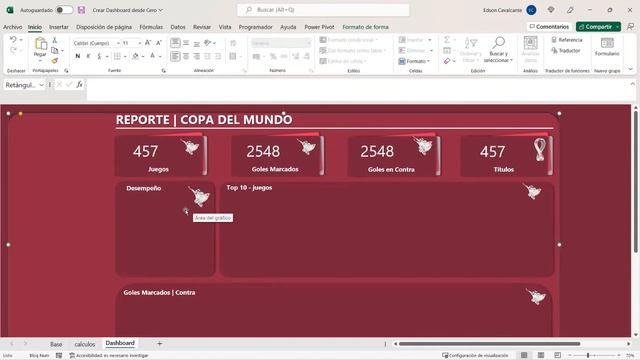
Task: Expand the Pegar options arrow
Action: [x=40, y=60]
